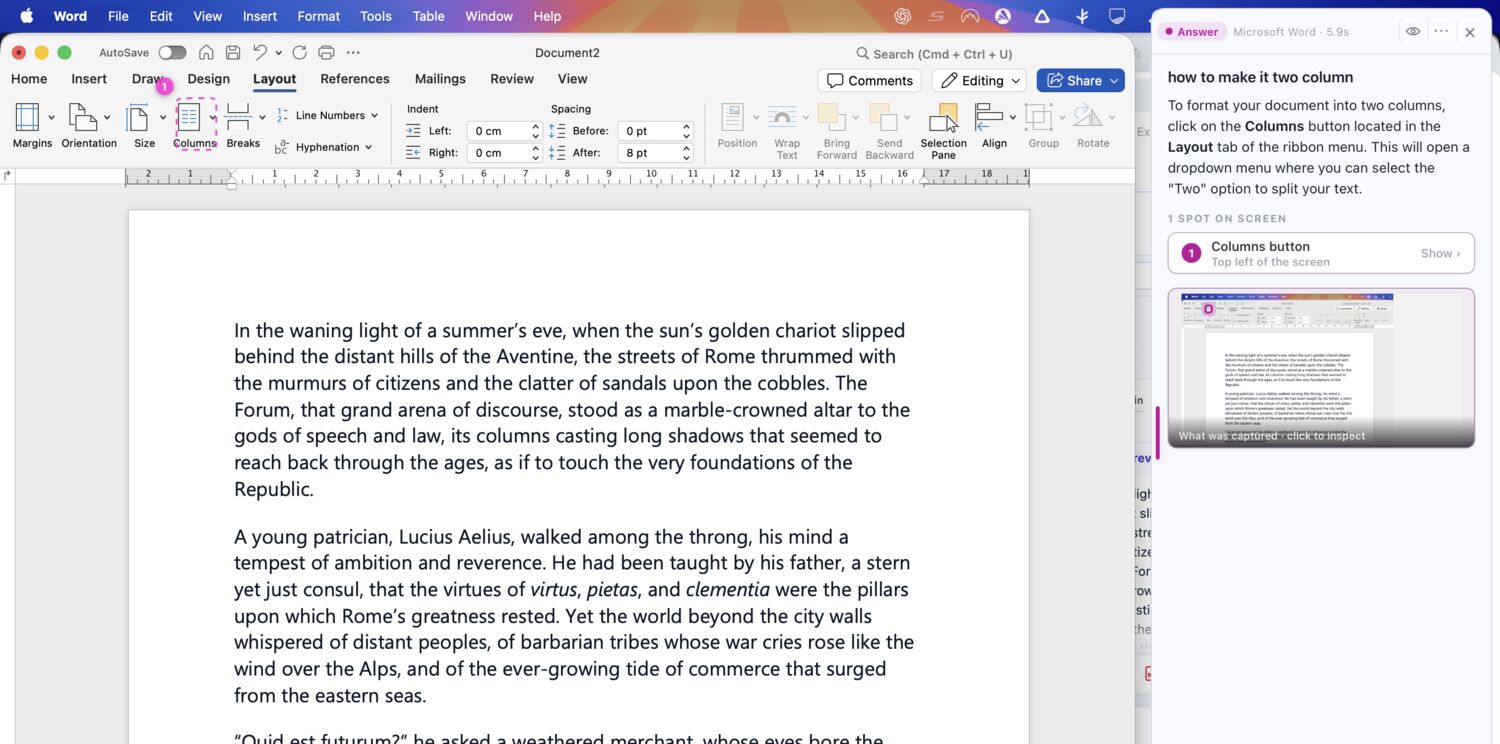Open the Undo history dropdown arrow
Viewport: 1500px width, 744px height.
(278, 53)
